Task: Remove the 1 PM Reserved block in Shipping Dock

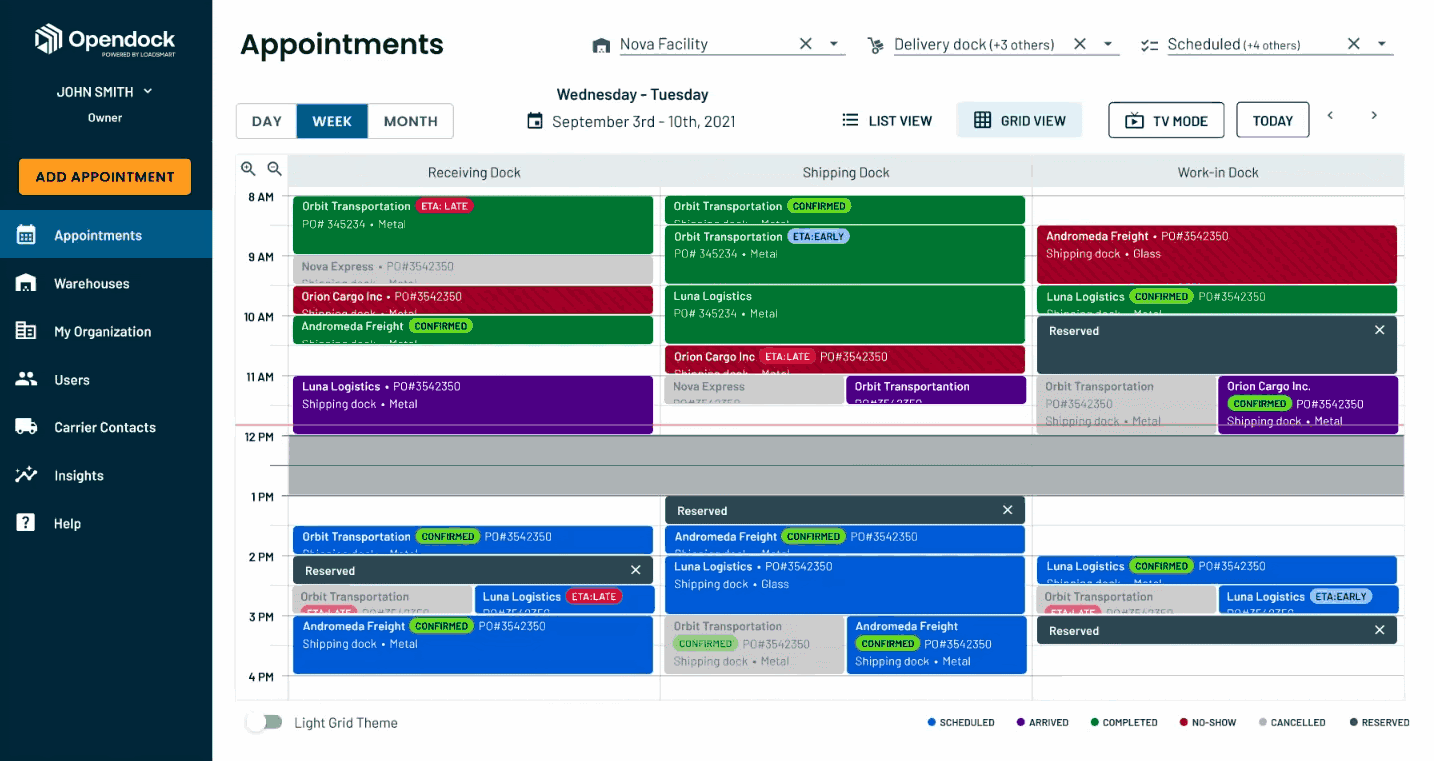Action: [1008, 510]
